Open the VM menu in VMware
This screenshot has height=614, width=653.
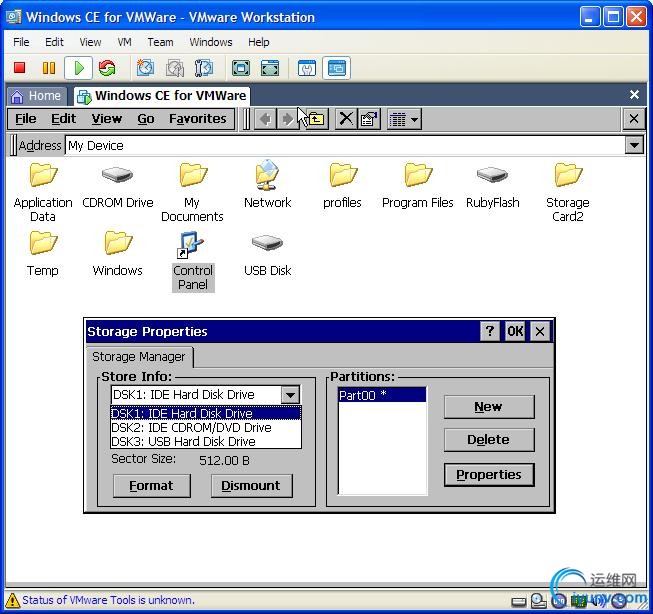124,42
